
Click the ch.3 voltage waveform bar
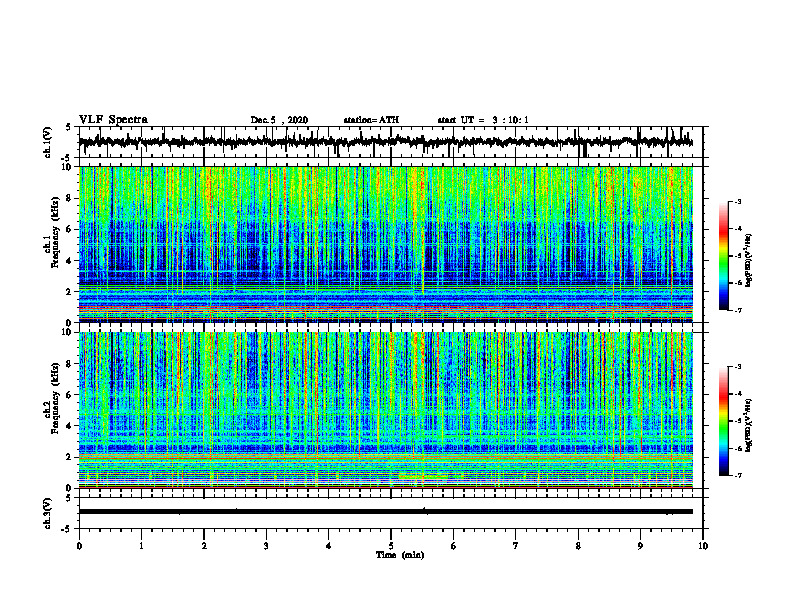pos(385,512)
